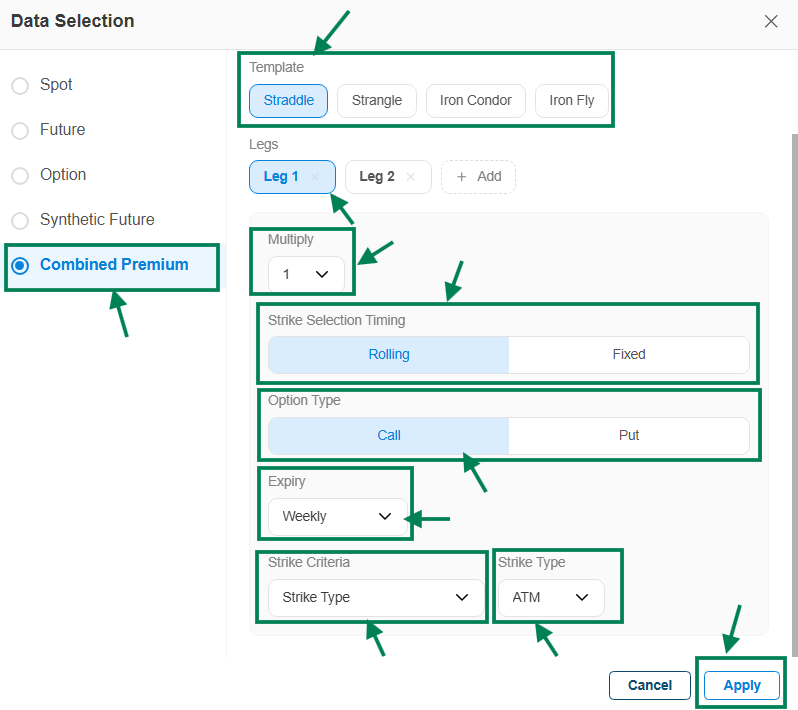798x710 pixels.
Task: Select the Spot radio button
Action: point(20,86)
